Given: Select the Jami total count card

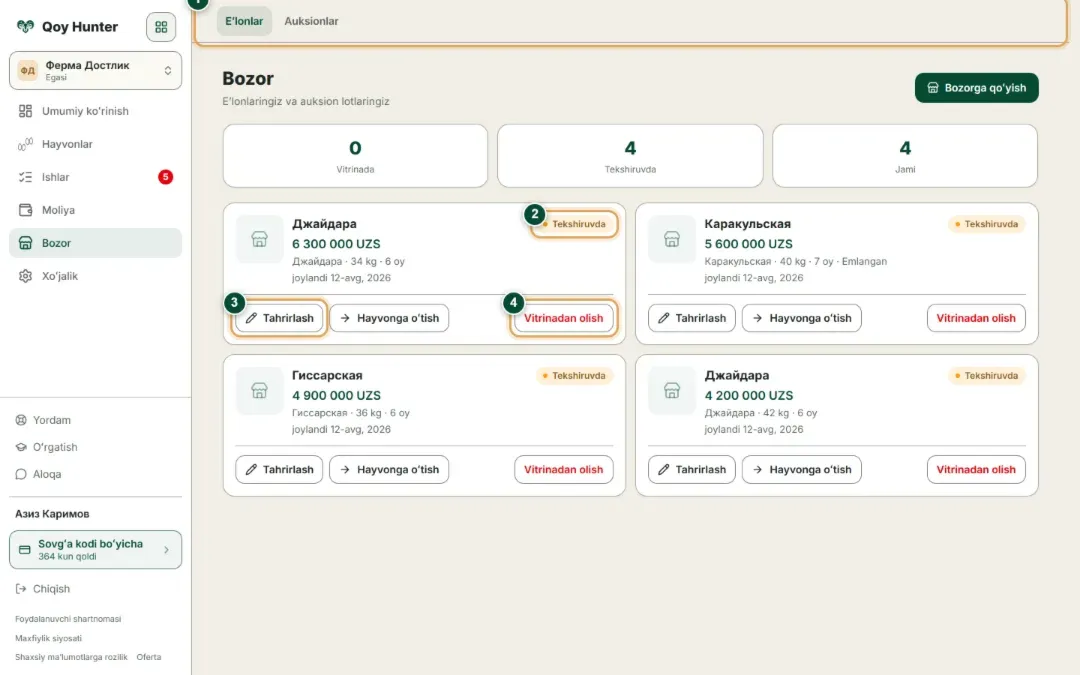Looking at the screenshot, I should coord(905,156).
